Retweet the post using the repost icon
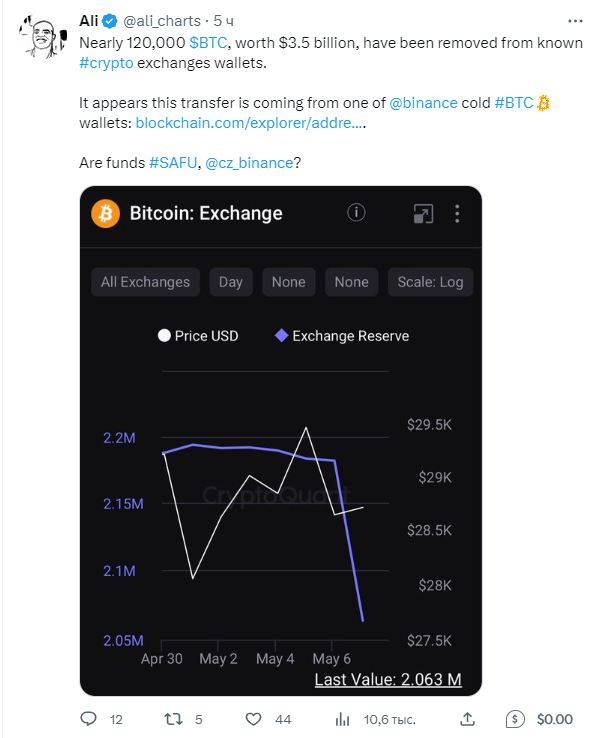This screenshot has width=597, height=738. point(173,719)
